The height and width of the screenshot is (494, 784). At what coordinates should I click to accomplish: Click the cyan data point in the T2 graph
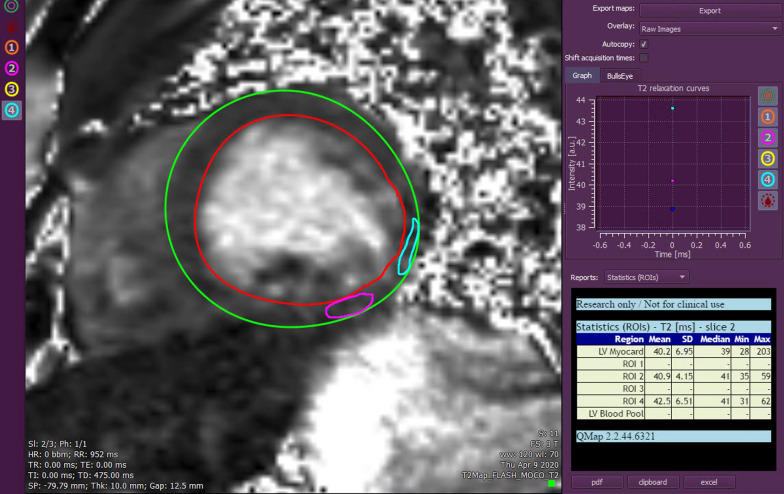673,108
